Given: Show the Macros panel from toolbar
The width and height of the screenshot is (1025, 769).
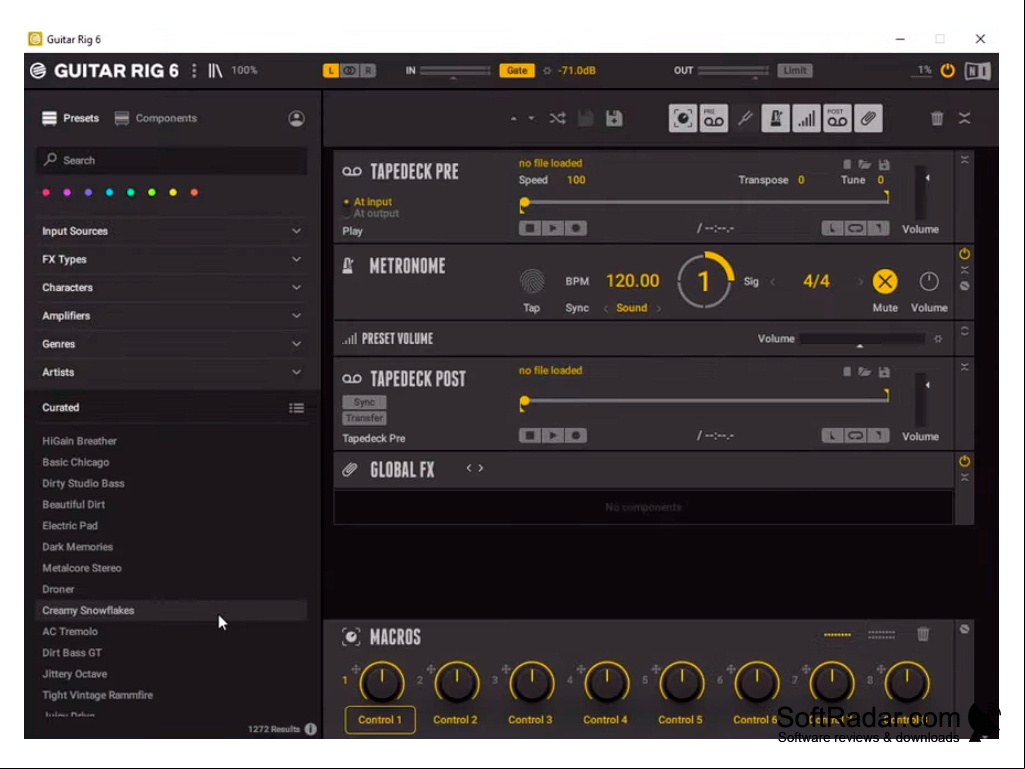Looking at the screenshot, I should point(682,118).
